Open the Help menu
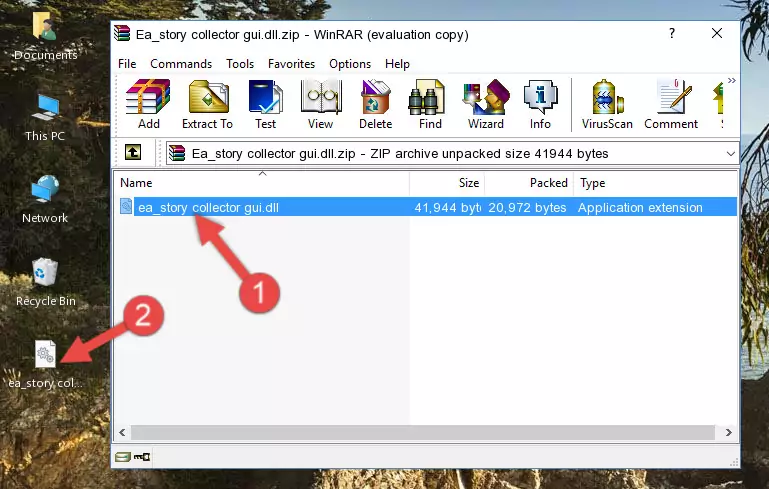The image size is (769, 489). click(x=397, y=64)
